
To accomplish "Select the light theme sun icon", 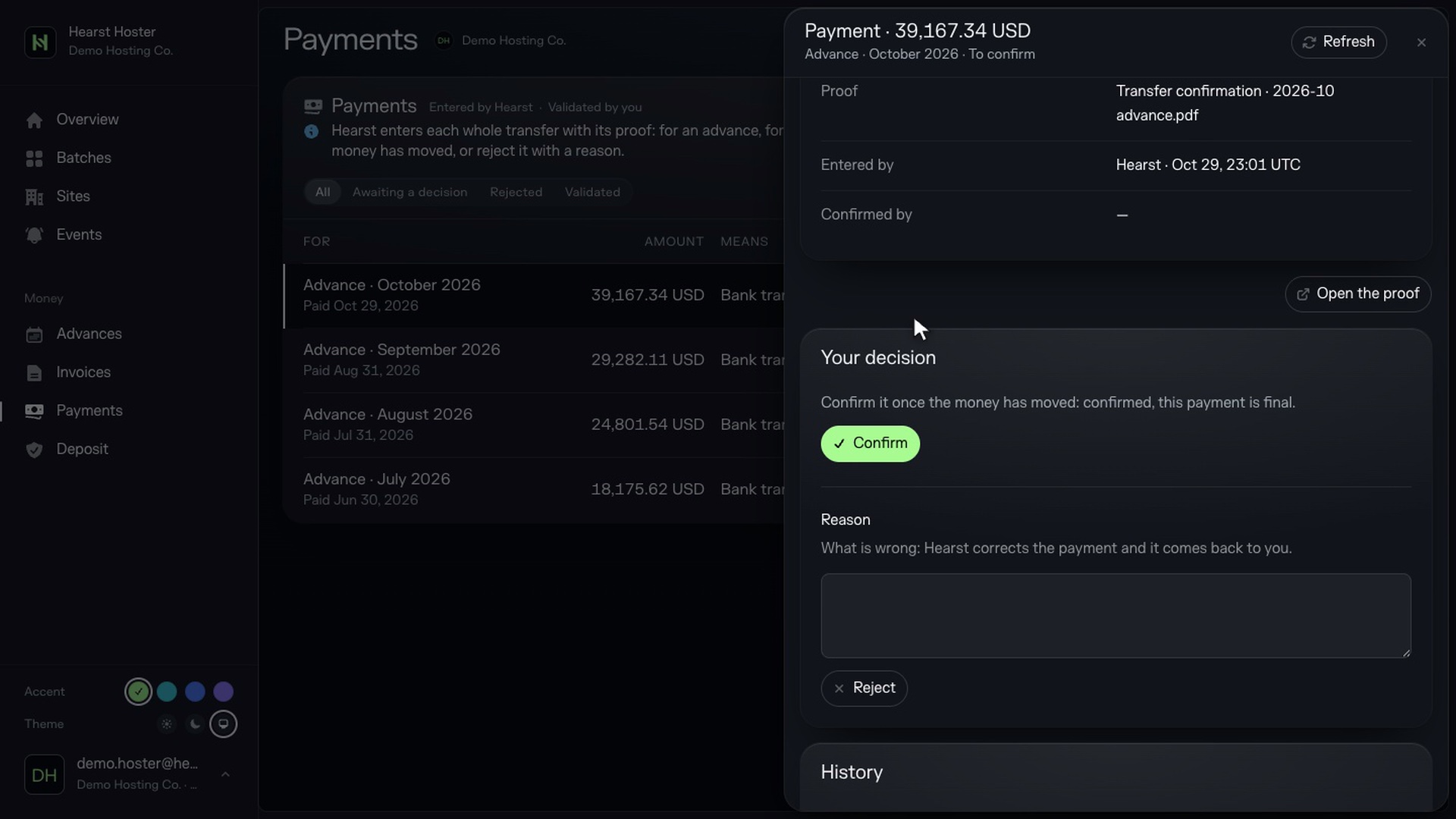I will click(x=167, y=724).
